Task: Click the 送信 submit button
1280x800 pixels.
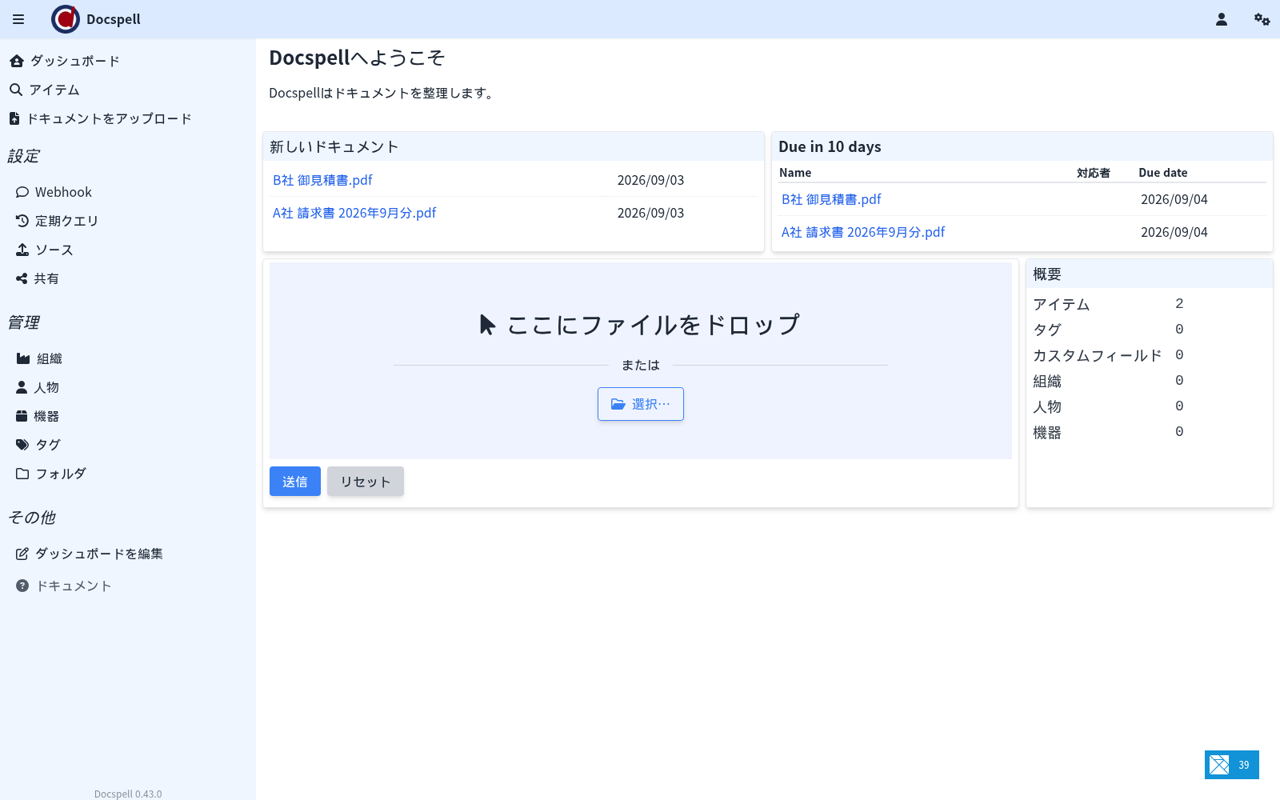Action: pyautogui.click(x=295, y=481)
